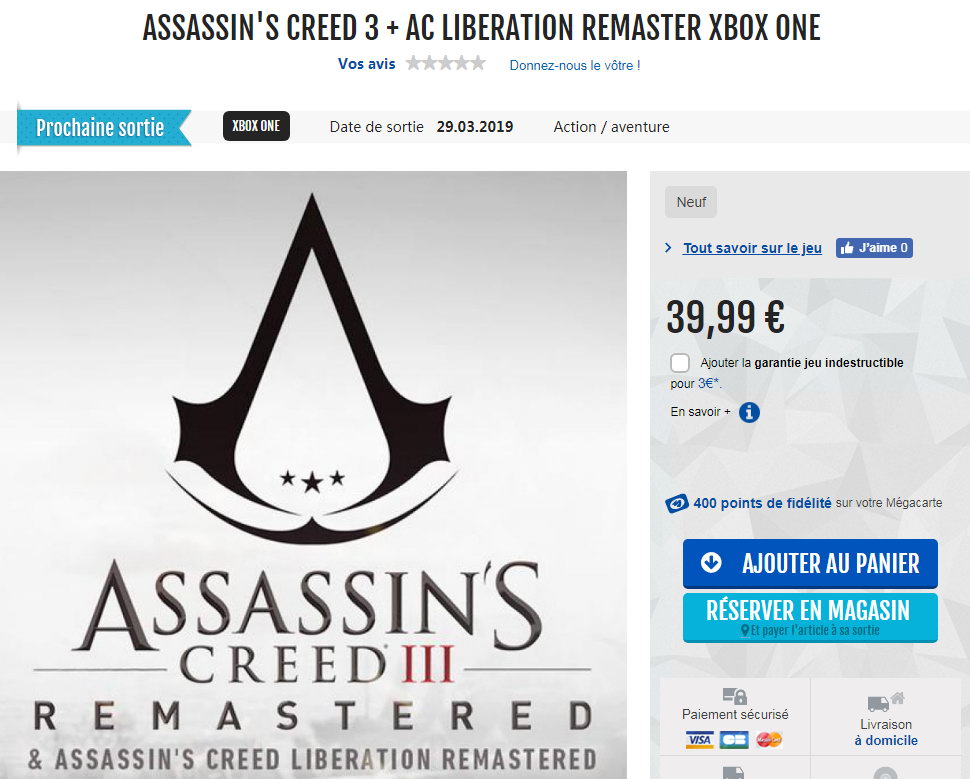970x779 pixels.
Task: Open the Tout savoir sur le jeu link
Action: (x=752, y=248)
